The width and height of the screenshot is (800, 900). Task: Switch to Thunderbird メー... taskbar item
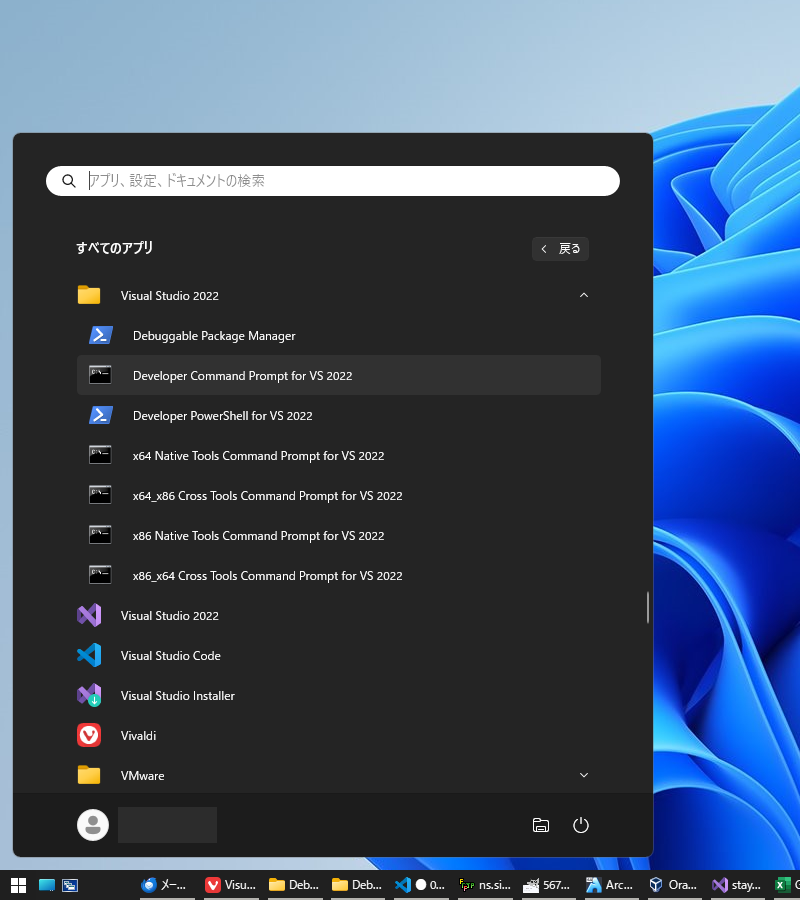coord(165,885)
